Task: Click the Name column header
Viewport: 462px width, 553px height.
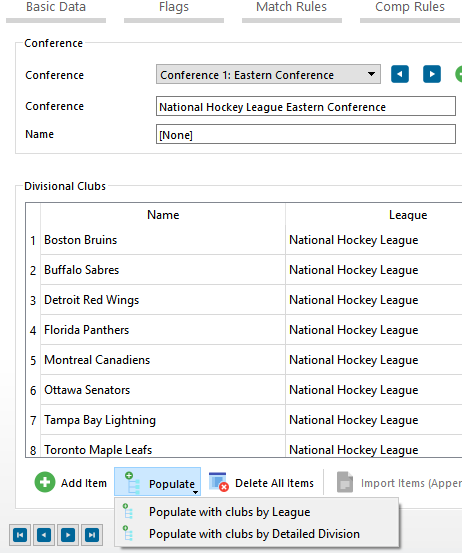Action: 163,215
